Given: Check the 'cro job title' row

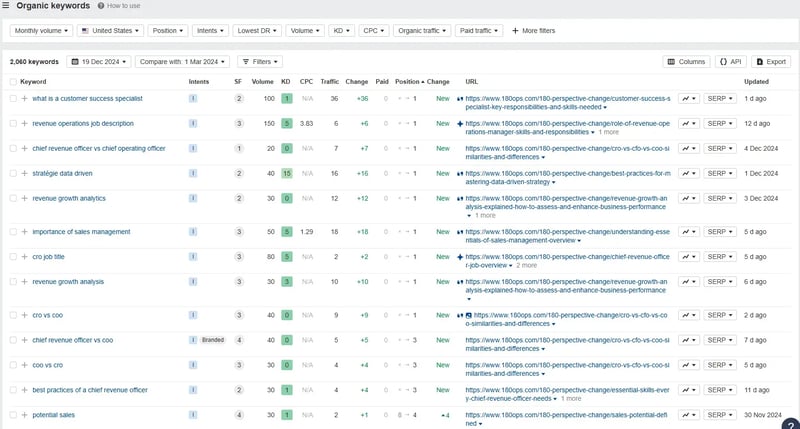Looking at the screenshot, I should tap(13, 257).
